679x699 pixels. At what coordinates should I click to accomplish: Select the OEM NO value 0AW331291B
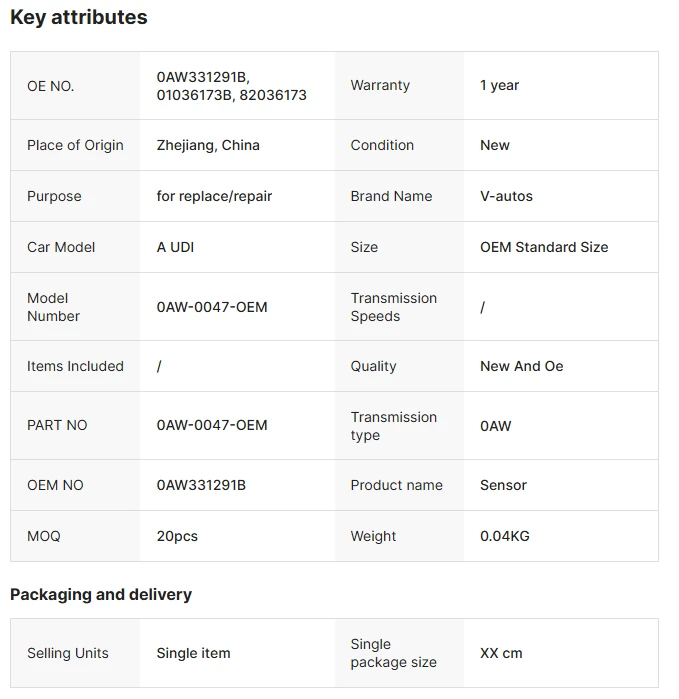pos(201,485)
